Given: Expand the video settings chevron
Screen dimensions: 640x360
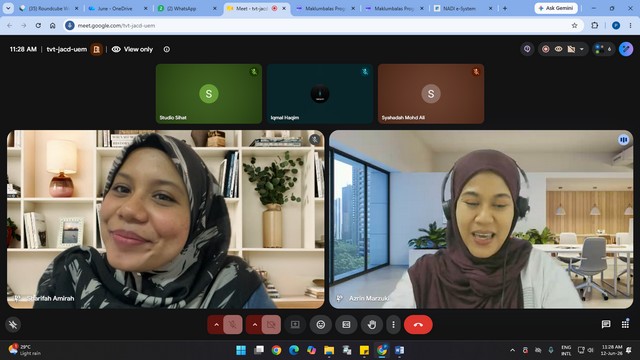Looking at the screenshot, I should (x=255, y=324).
